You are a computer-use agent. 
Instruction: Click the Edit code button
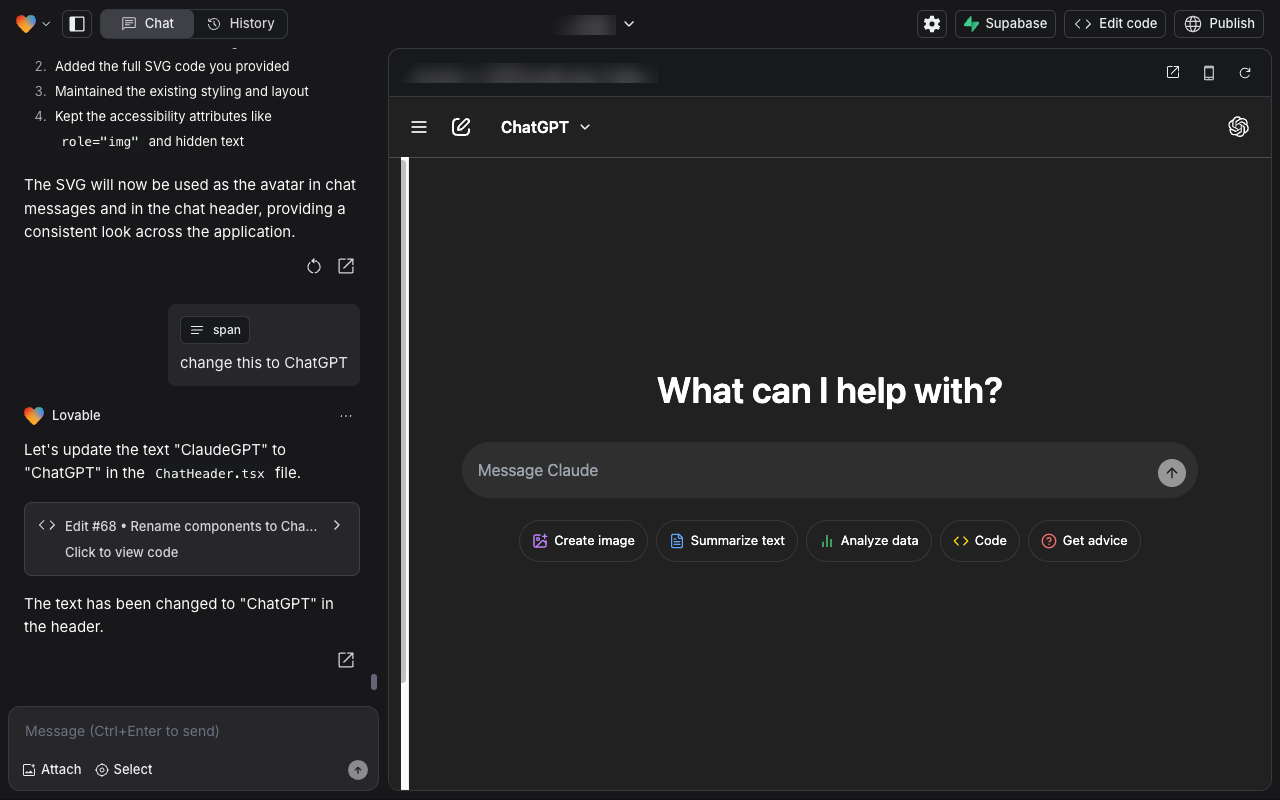[1115, 24]
